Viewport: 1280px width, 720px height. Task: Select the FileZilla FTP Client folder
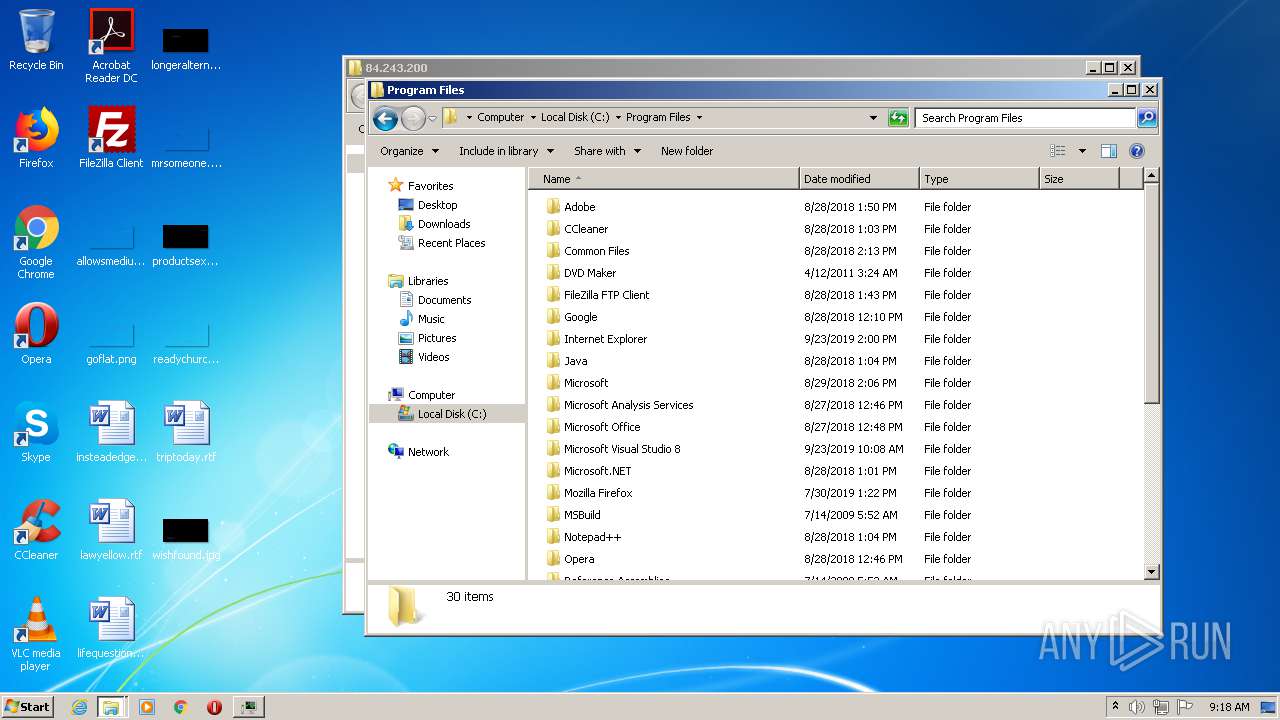606,295
